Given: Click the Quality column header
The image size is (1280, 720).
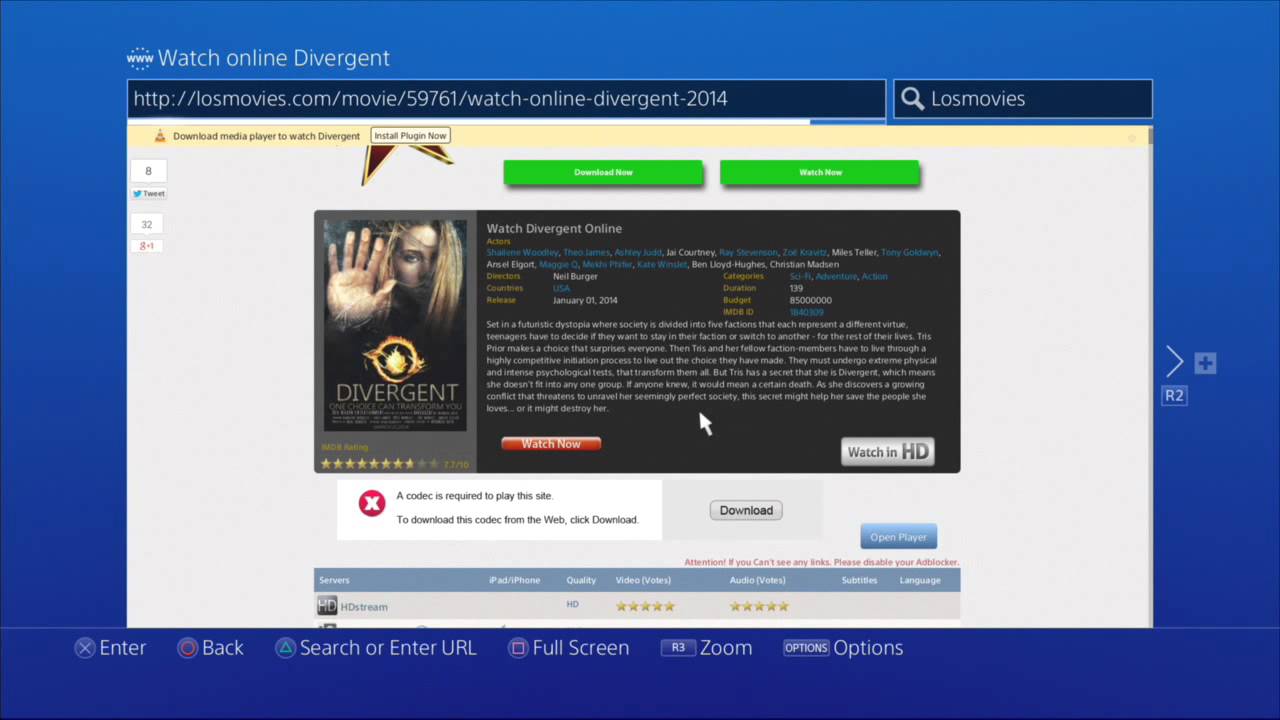Looking at the screenshot, I should (581, 580).
